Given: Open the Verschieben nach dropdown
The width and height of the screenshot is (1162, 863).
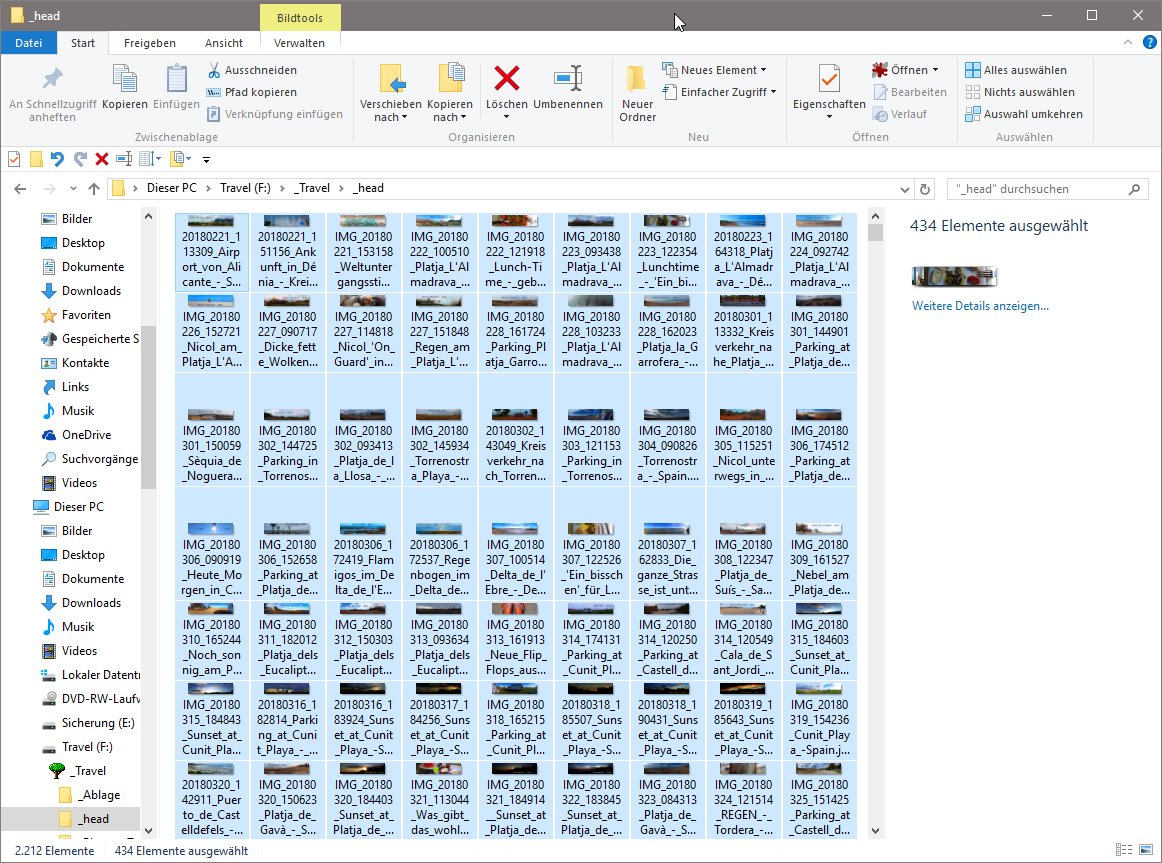Looking at the screenshot, I should [x=390, y=117].
